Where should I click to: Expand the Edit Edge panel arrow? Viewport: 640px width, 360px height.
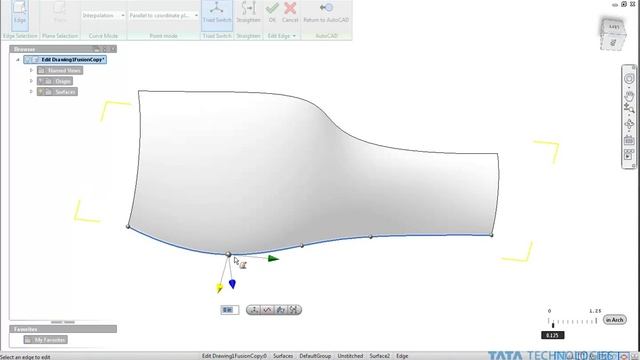[294, 36]
